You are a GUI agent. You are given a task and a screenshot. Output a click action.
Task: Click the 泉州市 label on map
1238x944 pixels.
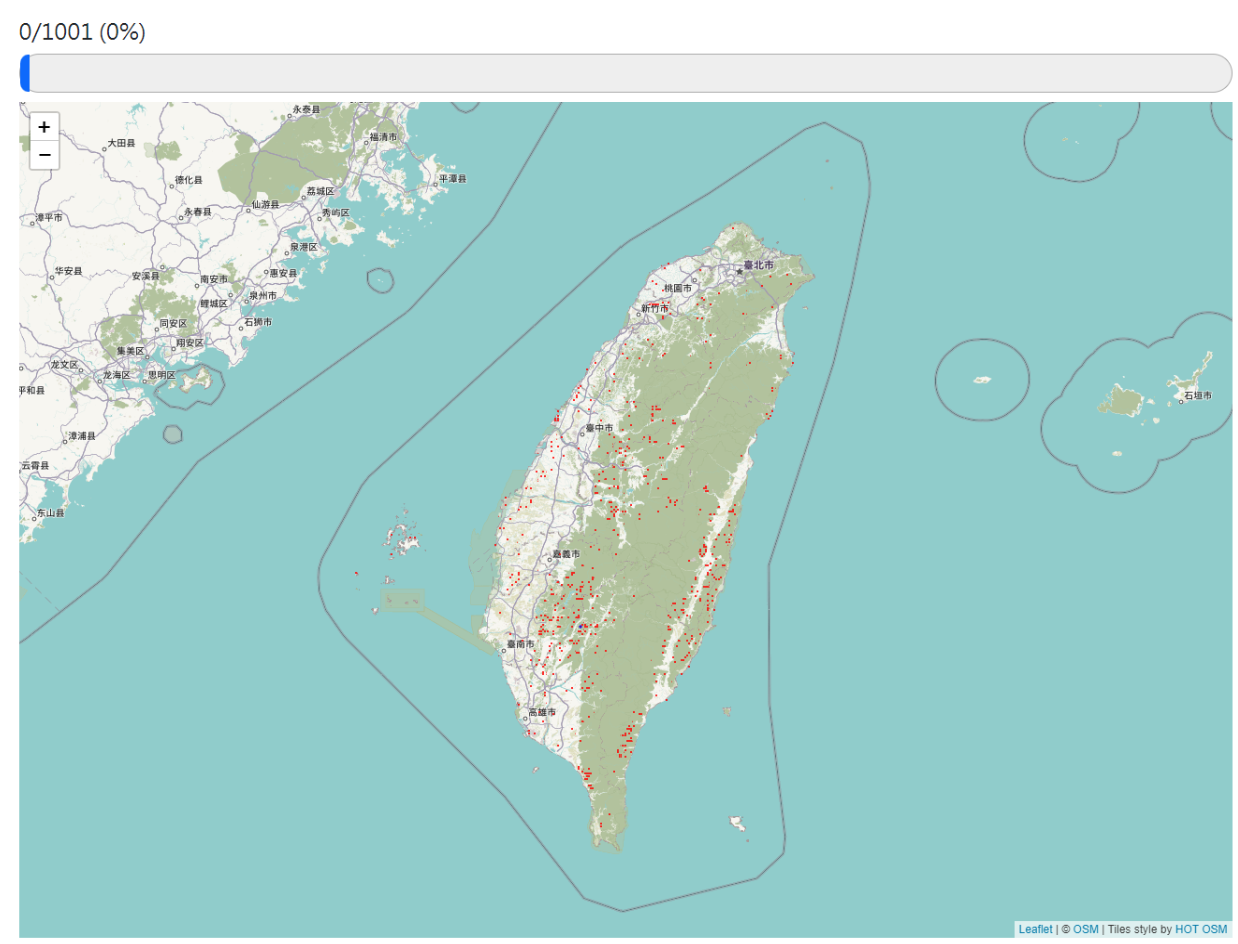coord(262,296)
